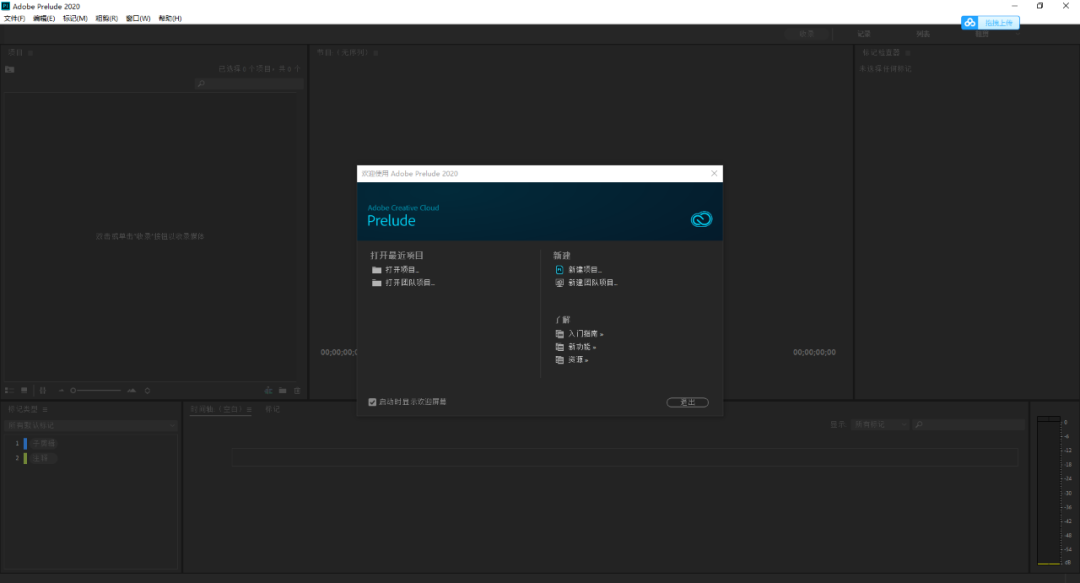
Task: Open the 编辑(E) menu
Action: click(x=44, y=19)
